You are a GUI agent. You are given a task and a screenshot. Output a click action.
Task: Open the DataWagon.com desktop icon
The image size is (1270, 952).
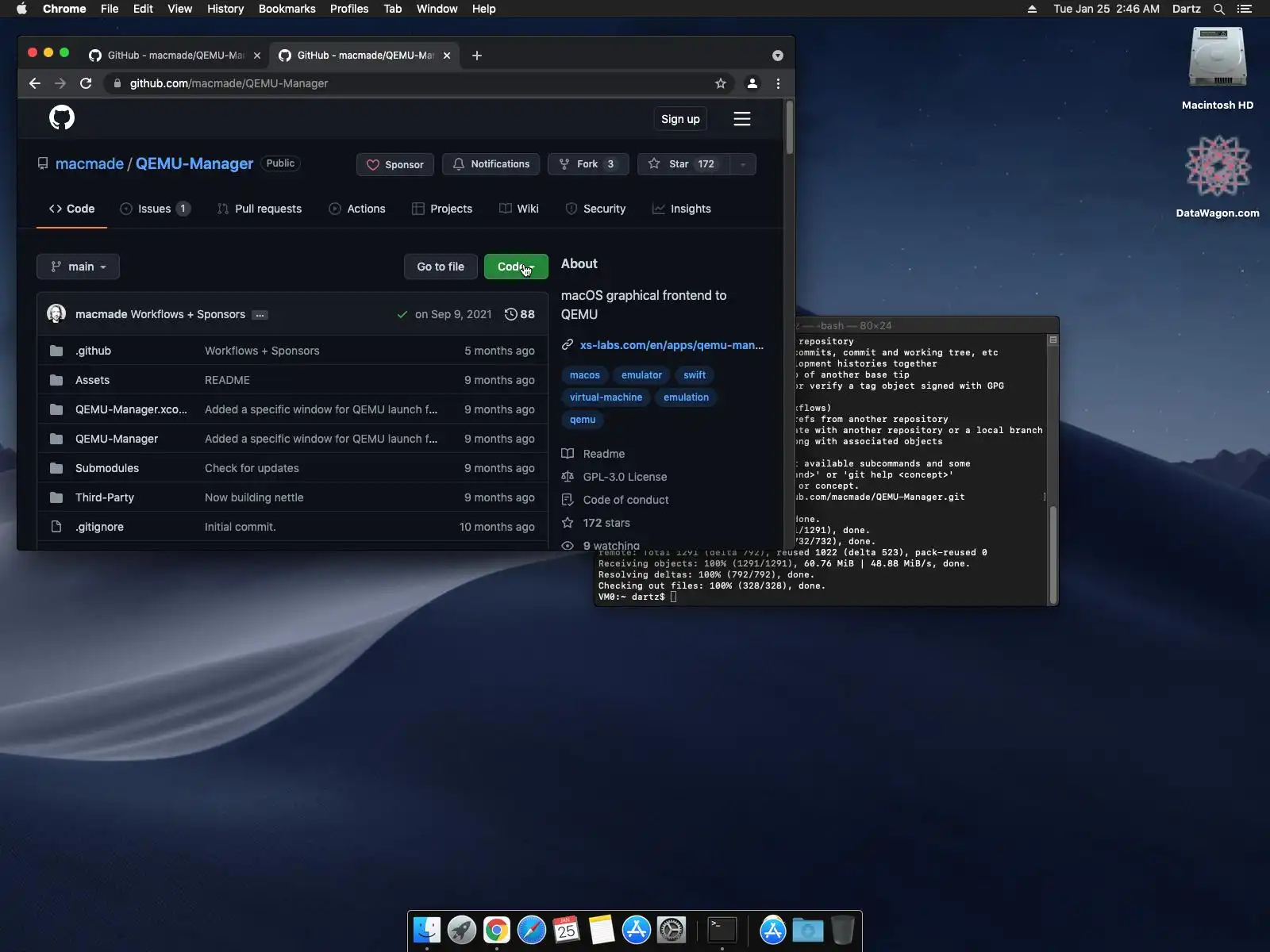pos(1218,176)
